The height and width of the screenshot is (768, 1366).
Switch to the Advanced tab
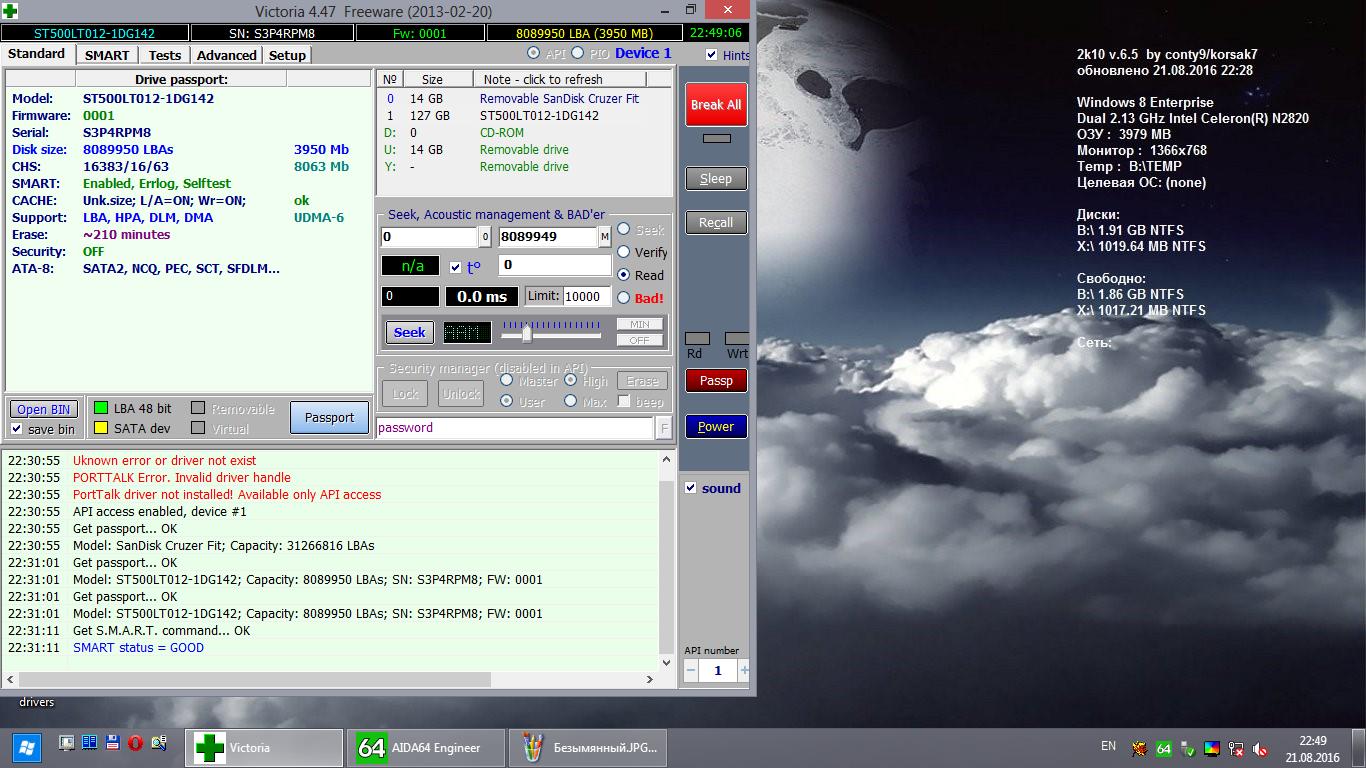click(x=227, y=55)
